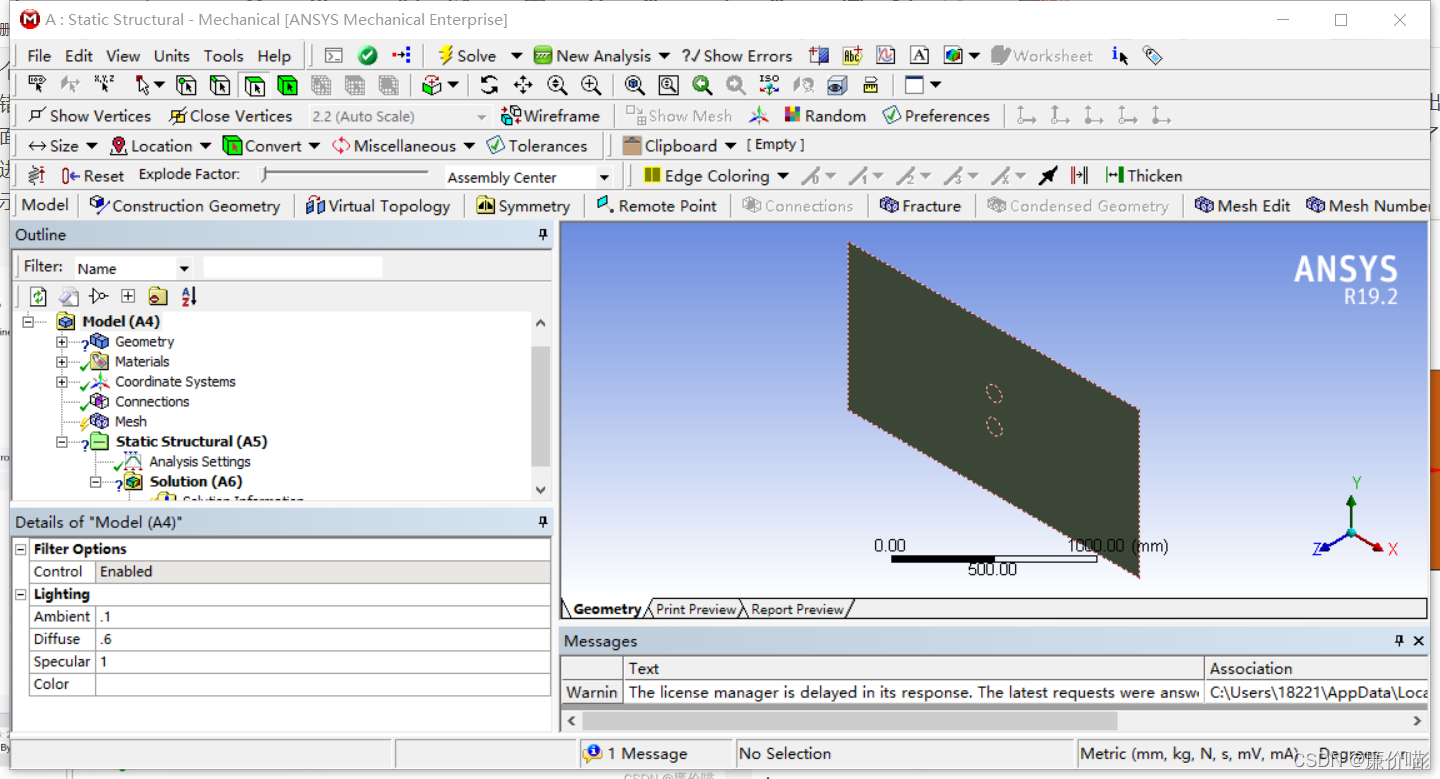This screenshot has height=779, width=1440.
Task: Click the green checkmark icon beside Help menu
Action: point(367,56)
